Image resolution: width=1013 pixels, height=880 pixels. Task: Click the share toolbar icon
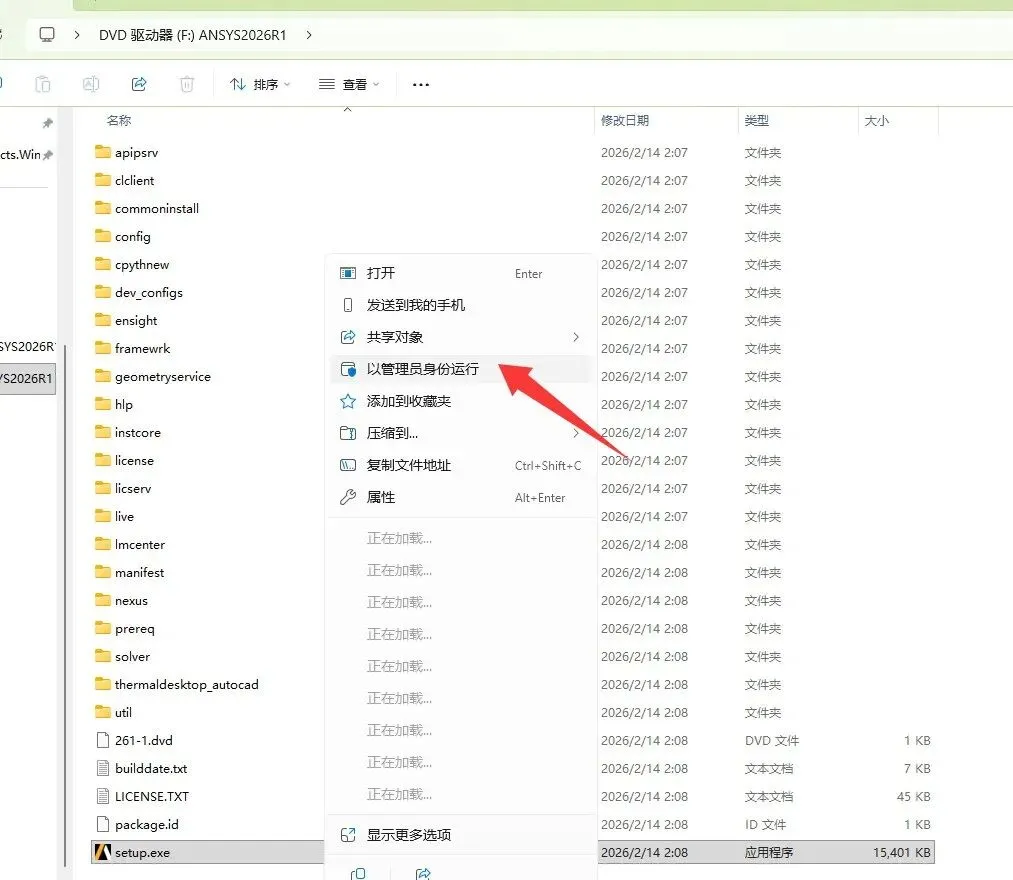pyautogui.click(x=139, y=84)
